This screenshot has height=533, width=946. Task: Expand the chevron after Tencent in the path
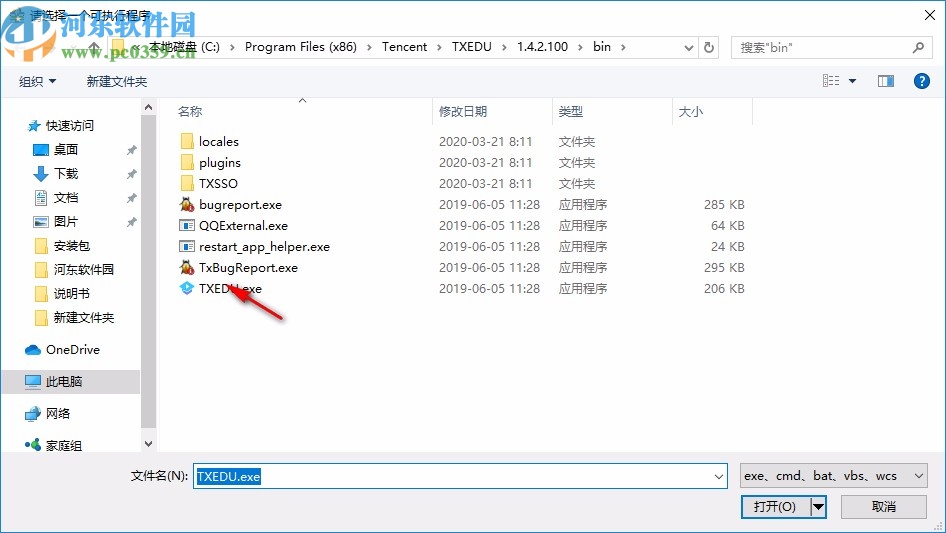coord(439,47)
